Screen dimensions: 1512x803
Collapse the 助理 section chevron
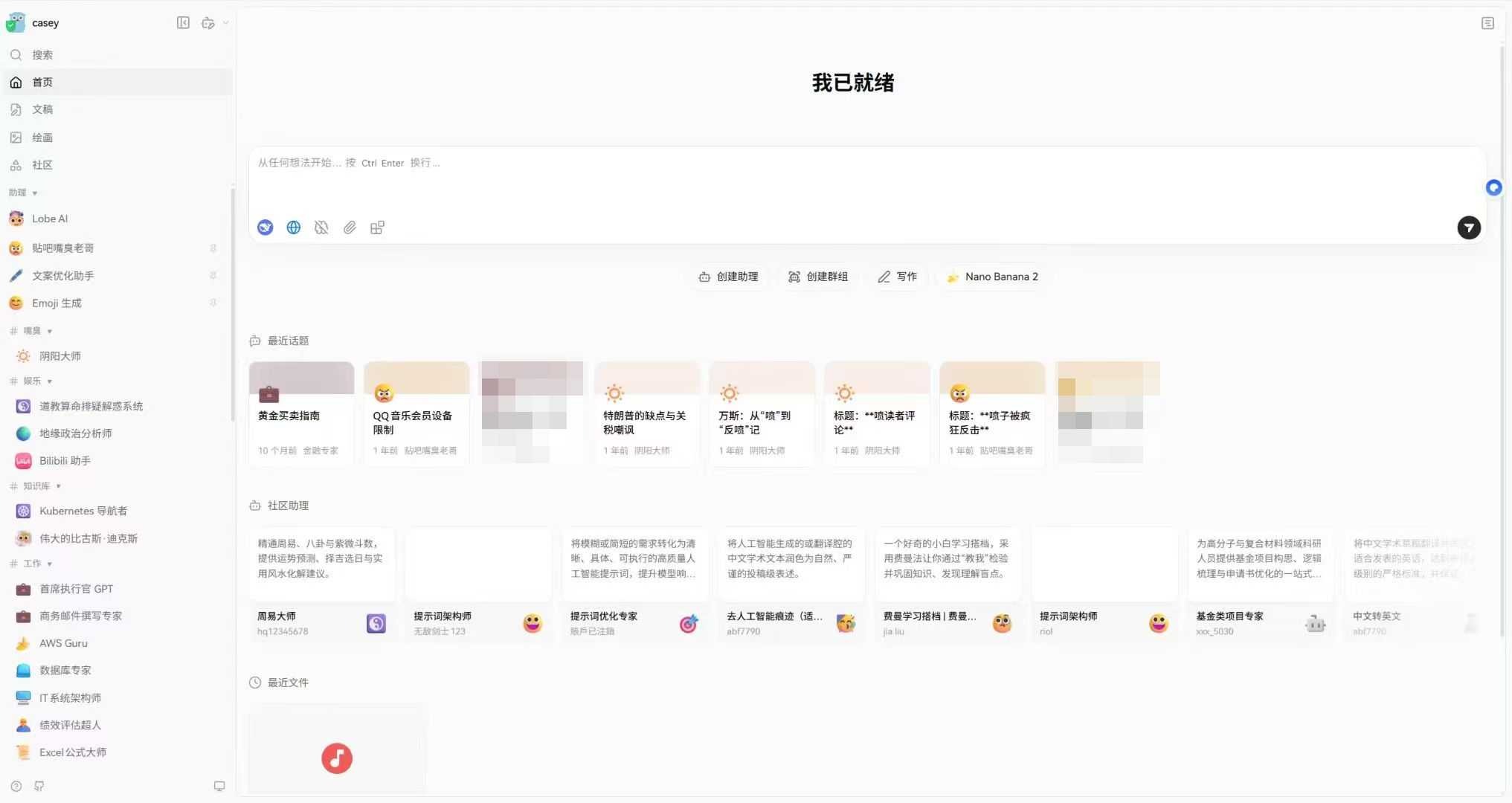coord(35,193)
